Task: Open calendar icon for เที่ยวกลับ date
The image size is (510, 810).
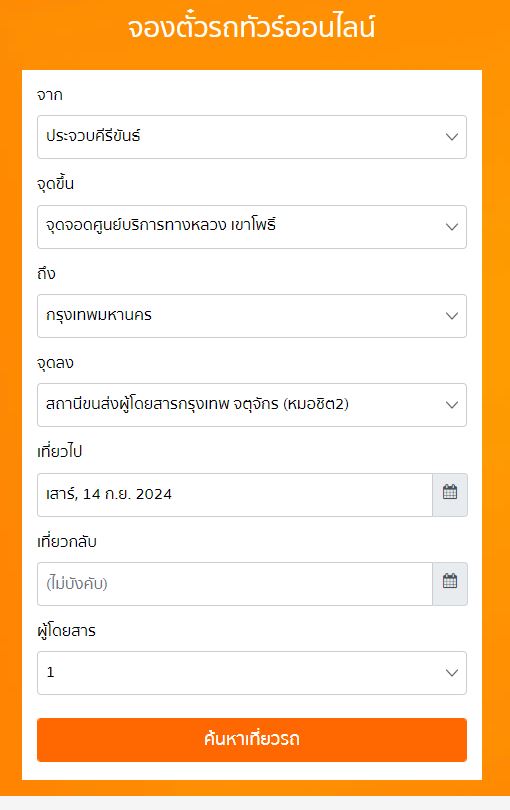Action: point(450,584)
